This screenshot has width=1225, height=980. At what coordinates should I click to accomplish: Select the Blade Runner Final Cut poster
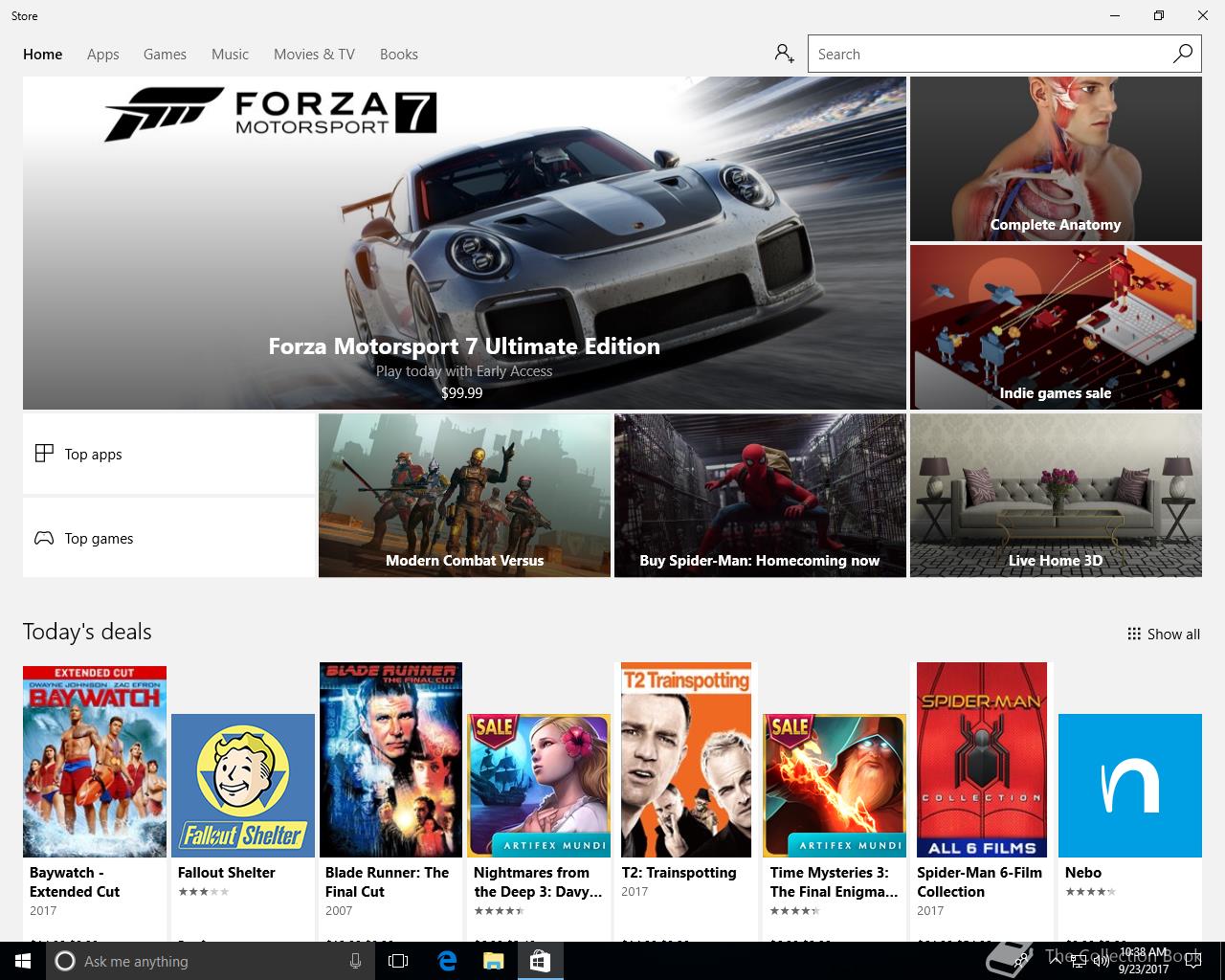[390, 760]
